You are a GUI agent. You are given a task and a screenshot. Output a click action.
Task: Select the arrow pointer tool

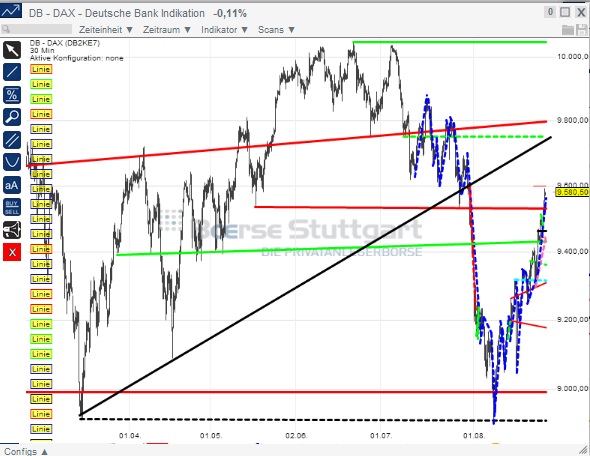click(x=12, y=50)
